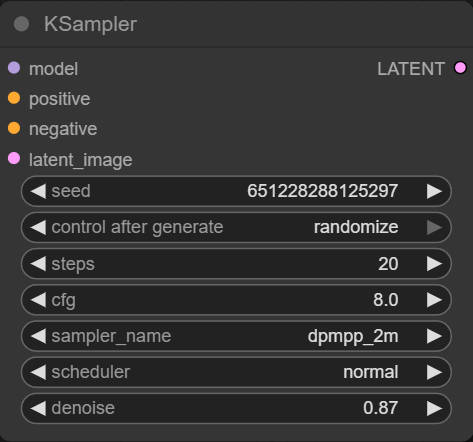Click the latent_image input socket dot

14,158
